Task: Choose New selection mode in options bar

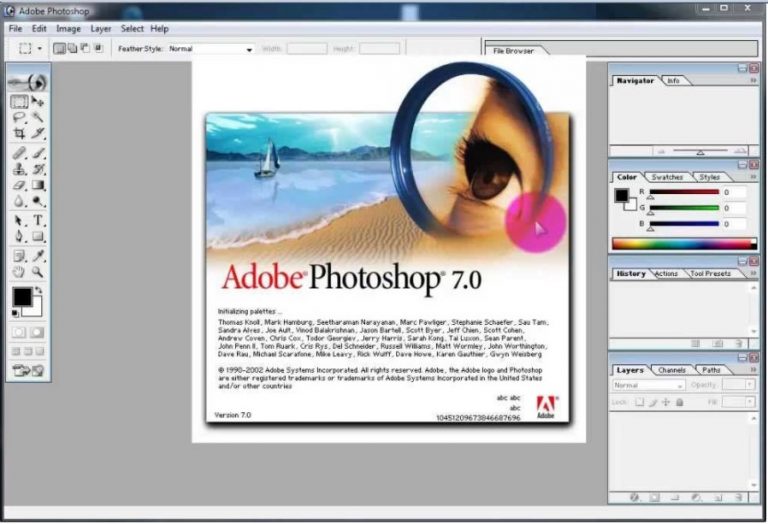Action: coord(59,48)
